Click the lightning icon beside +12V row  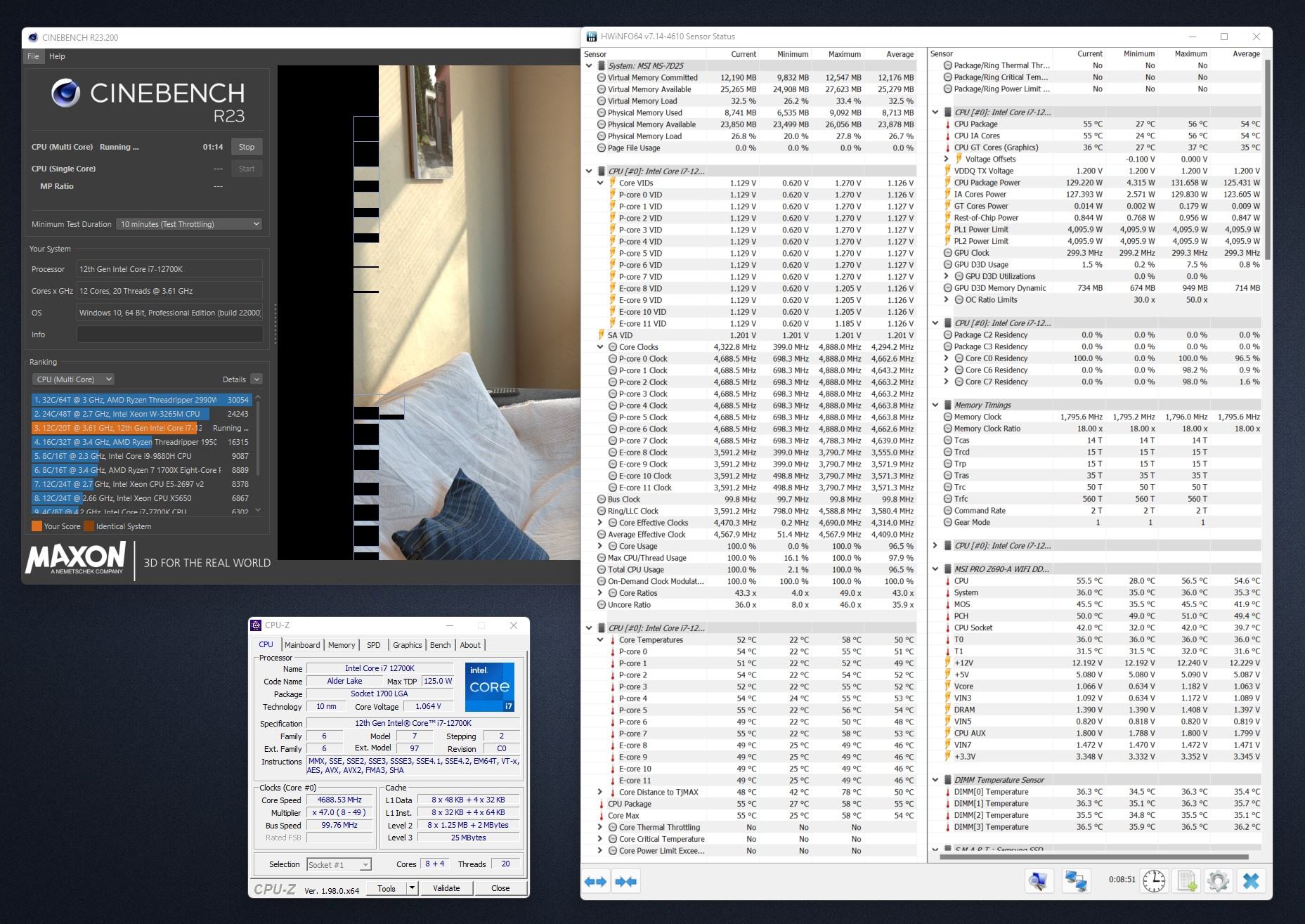947,663
